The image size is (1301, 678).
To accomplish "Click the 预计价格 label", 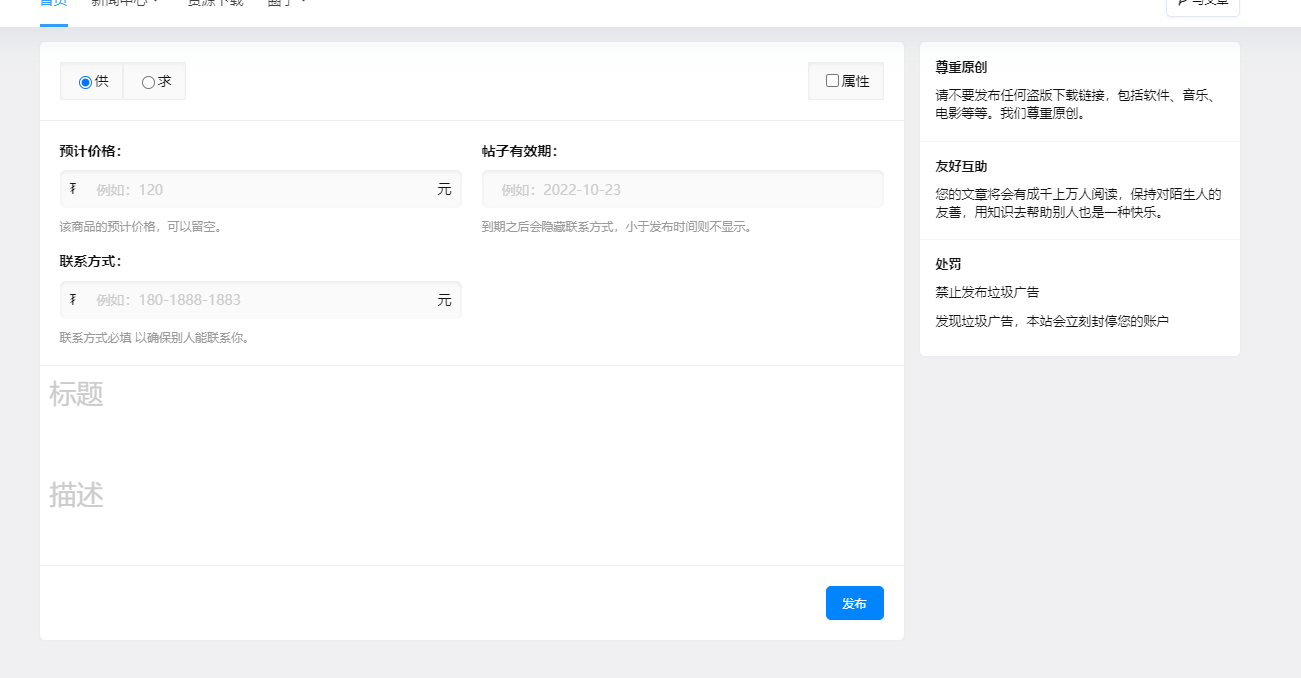I will coord(90,151).
